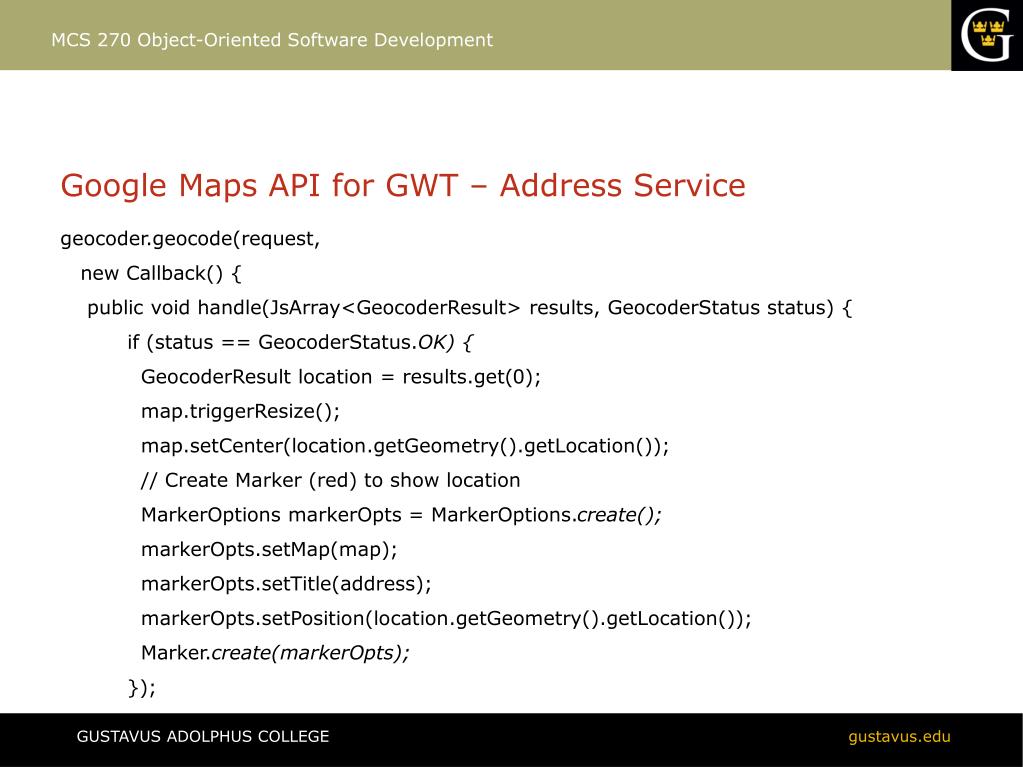Screen dimensions: 1023x767
Task: Open the gustavus.edu link
Action: (899, 737)
